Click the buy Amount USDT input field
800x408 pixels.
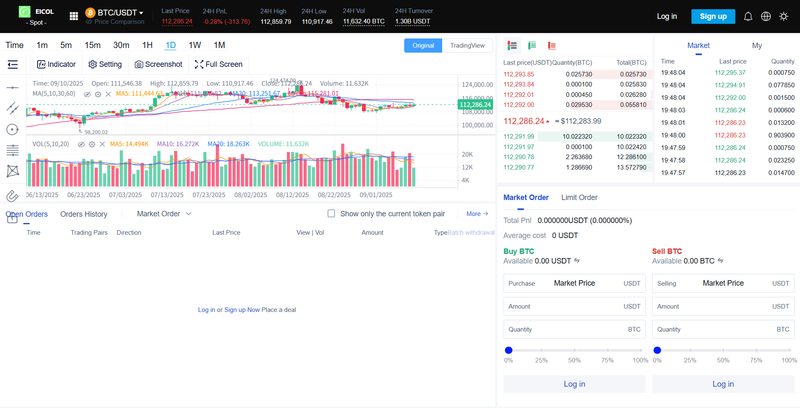(574, 307)
